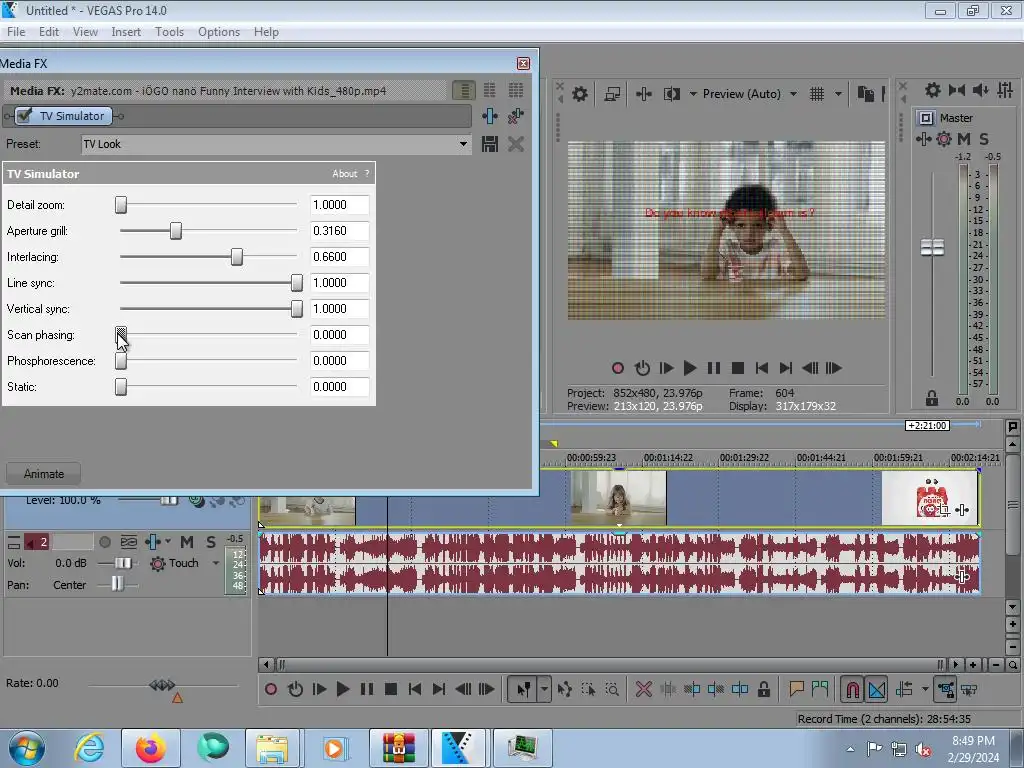The height and width of the screenshot is (768, 1024).
Task: Click the red Delete X icon
Action: click(x=643, y=689)
